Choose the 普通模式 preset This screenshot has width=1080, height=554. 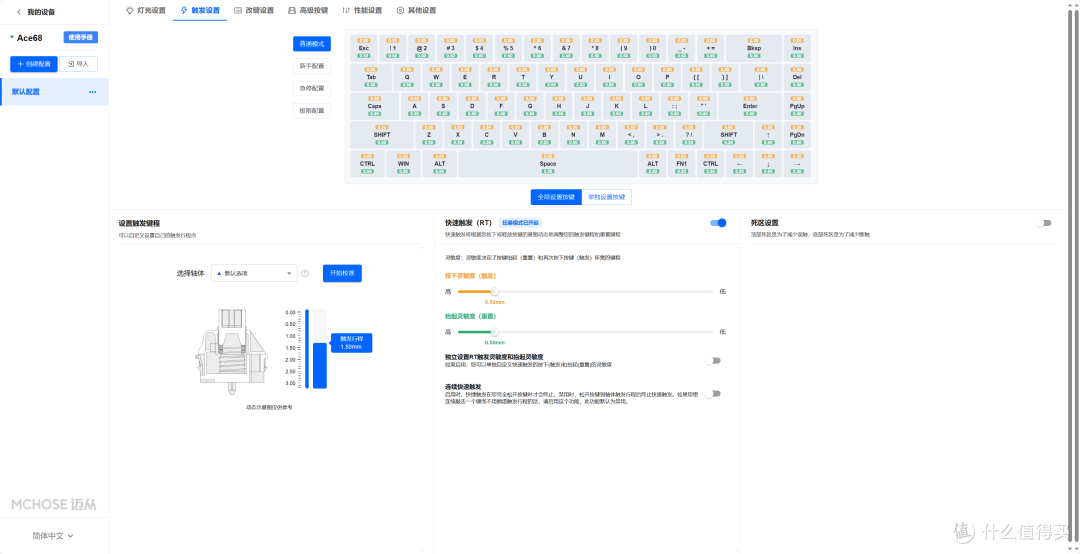click(312, 43)
